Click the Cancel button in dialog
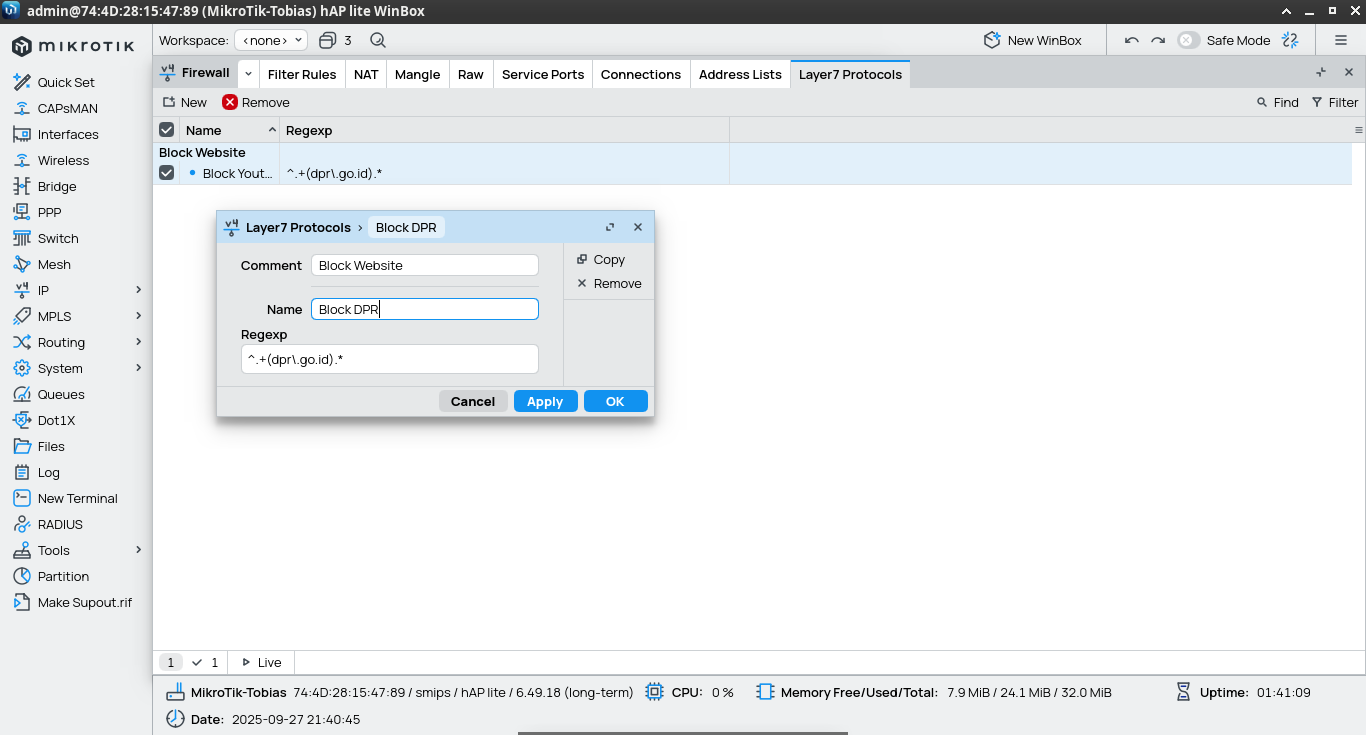 (x=472, y=401)
